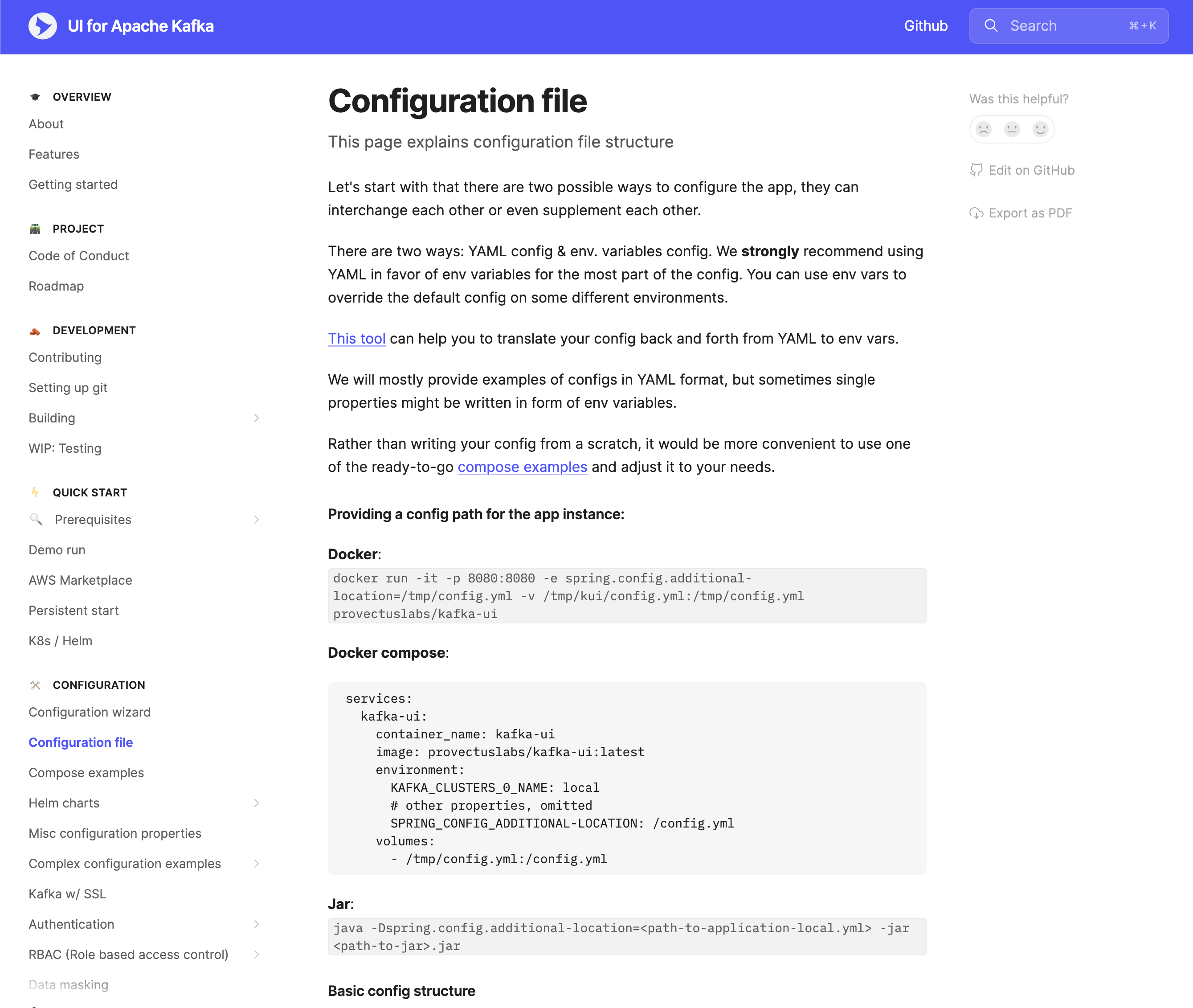Image resolution: width=1193 pixels, height=1008 pixels.
Task: Follow the 'This tool' hyperlink
Action: click(356, 339)
